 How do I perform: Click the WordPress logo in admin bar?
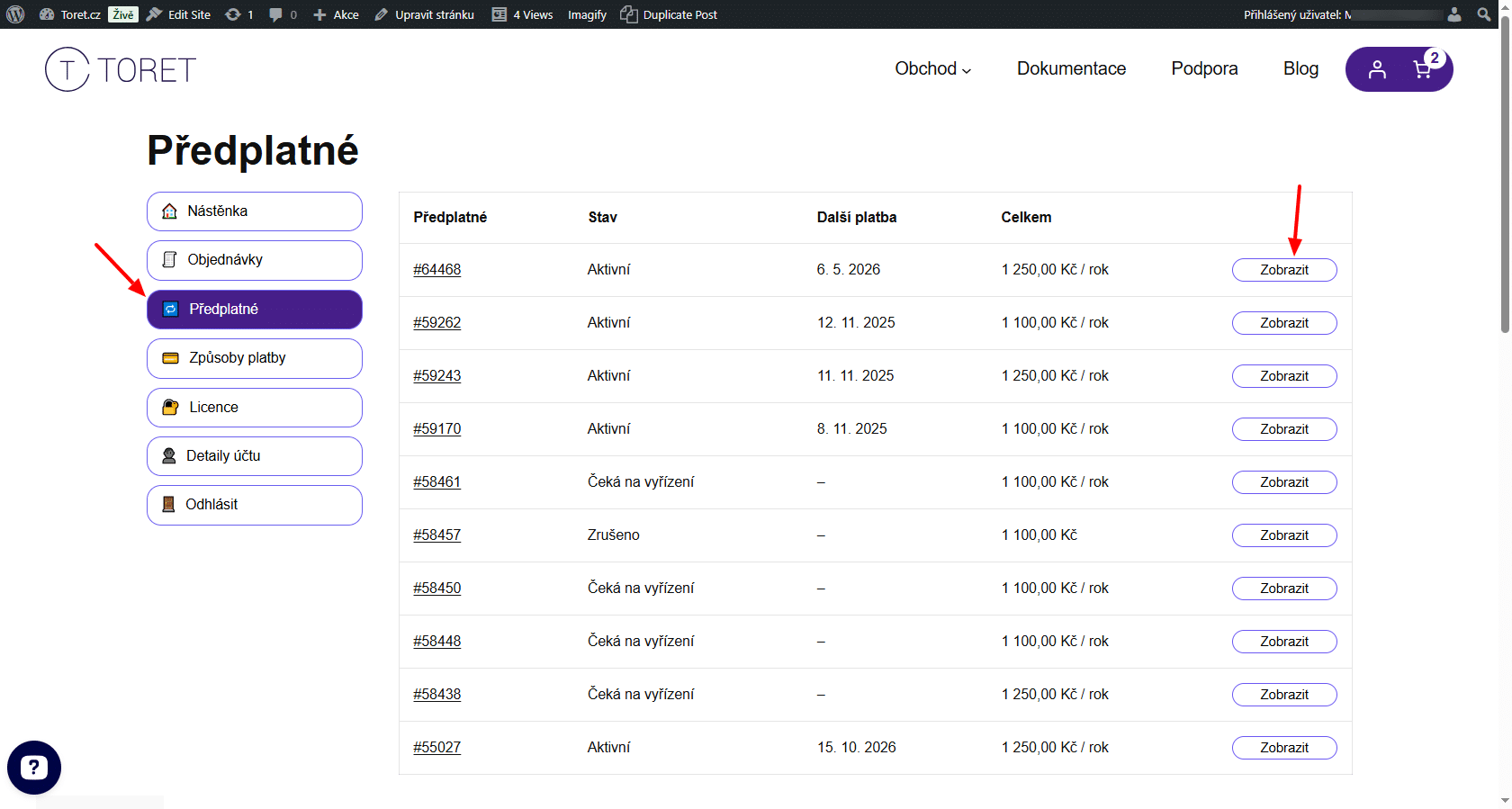[15, 14]
